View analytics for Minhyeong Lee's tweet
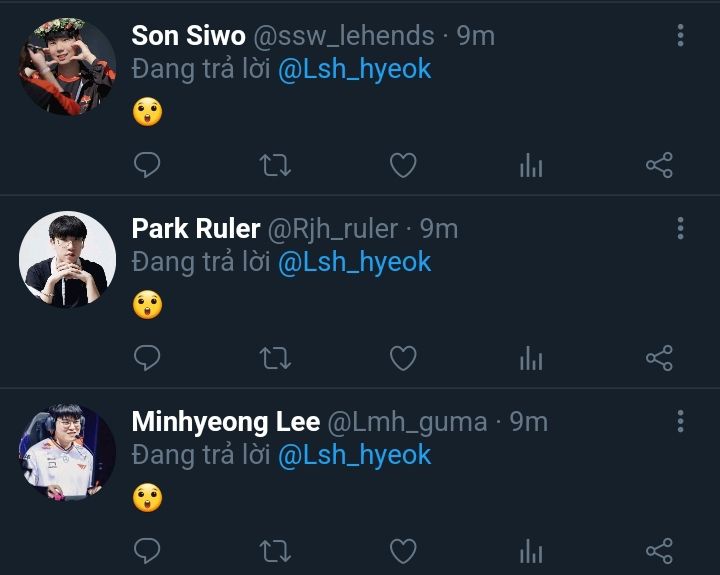Image resolution: width=720 pixels, height=575 pixels. click(531, 552)
